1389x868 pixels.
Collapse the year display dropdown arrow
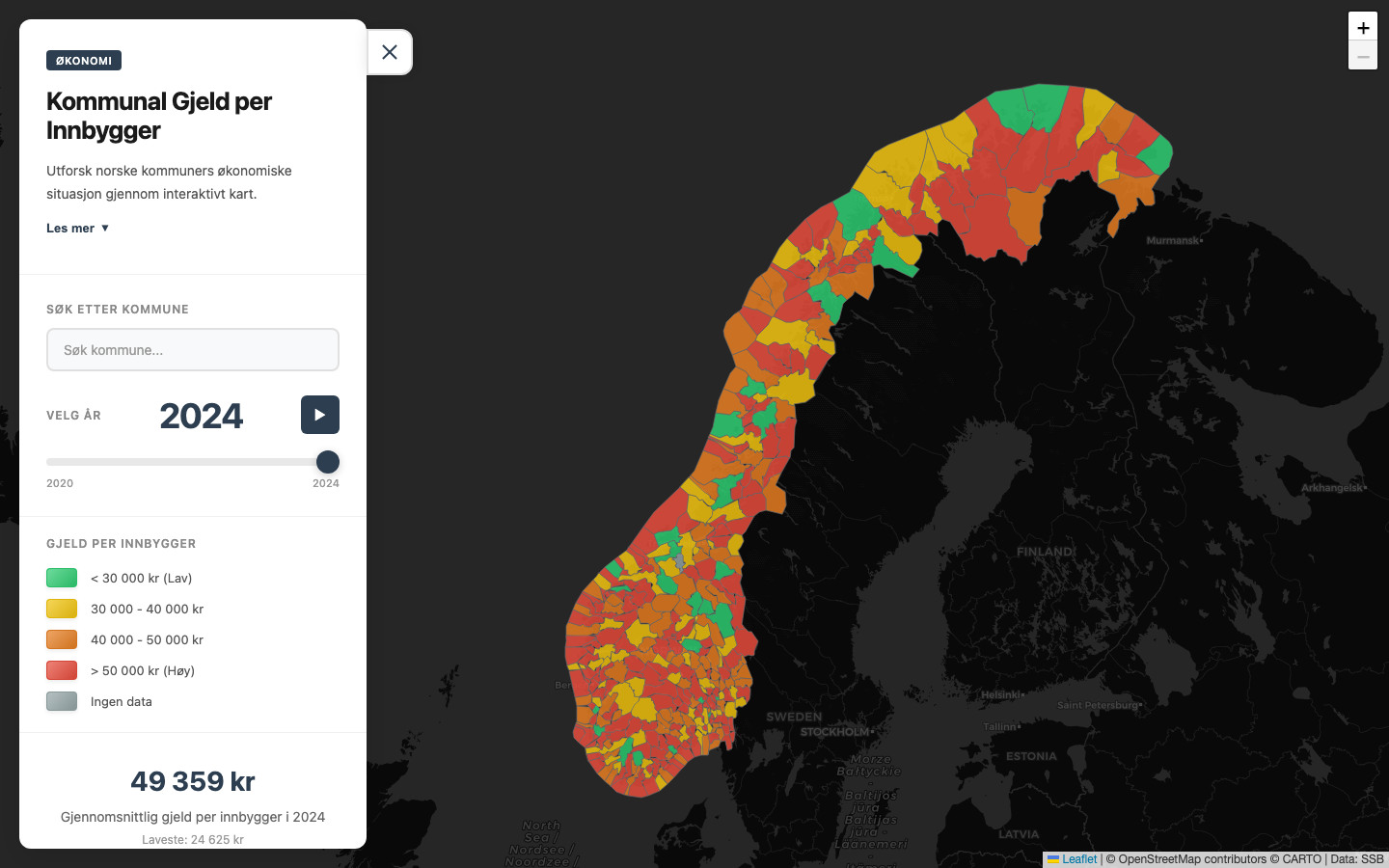coord(106,228)
